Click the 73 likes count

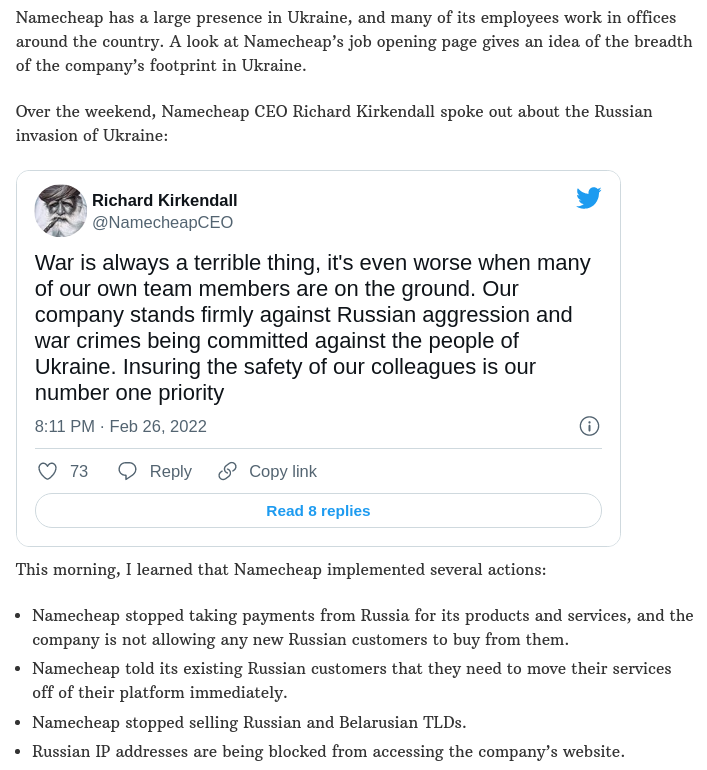(79, 471)
